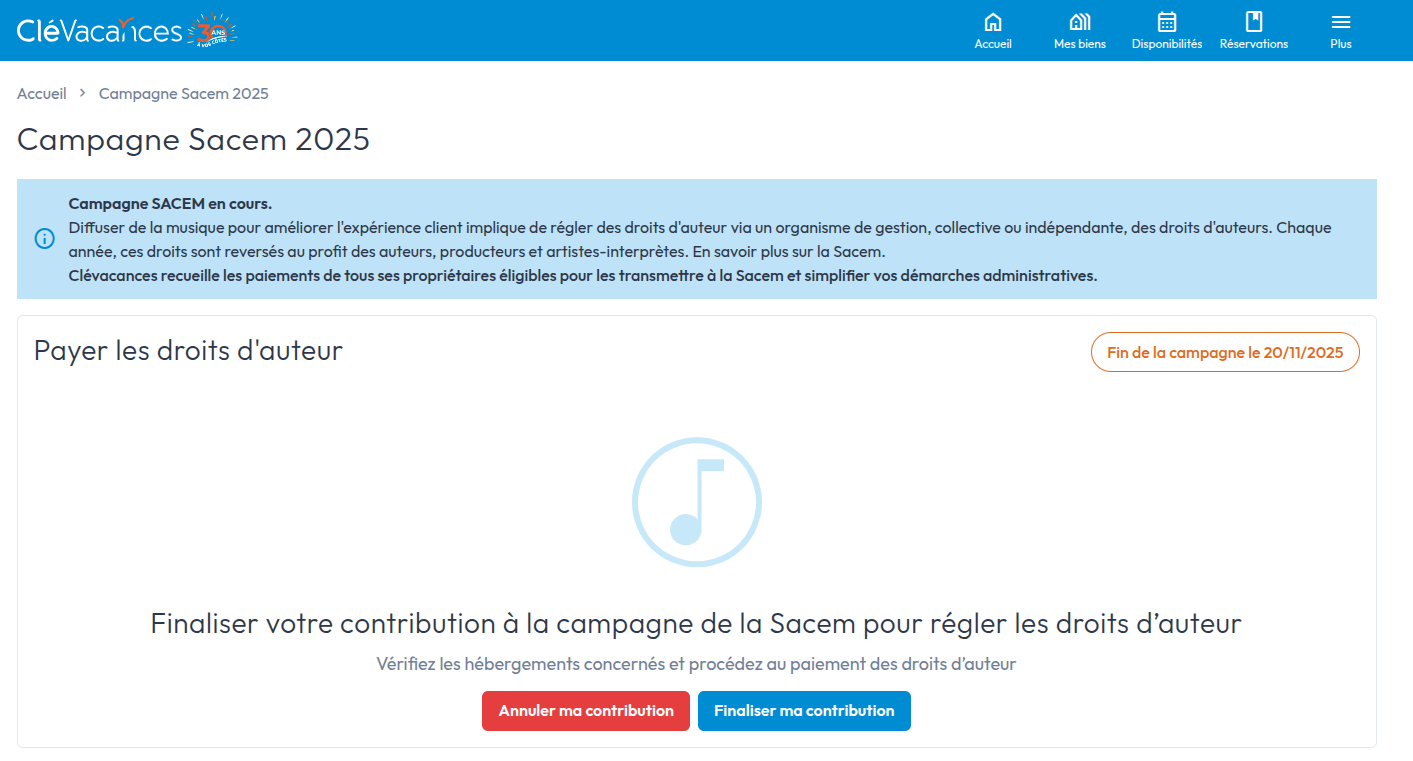Open the Mes biens houses icon
The height and width of the screenshot is (761, 1413).
click(x=1080, y=22)
